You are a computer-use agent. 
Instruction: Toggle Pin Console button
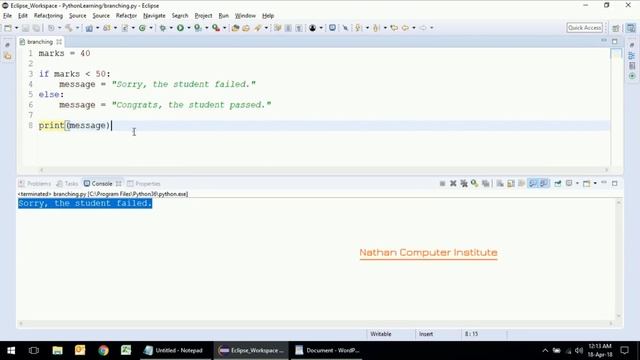pos(558,184)
